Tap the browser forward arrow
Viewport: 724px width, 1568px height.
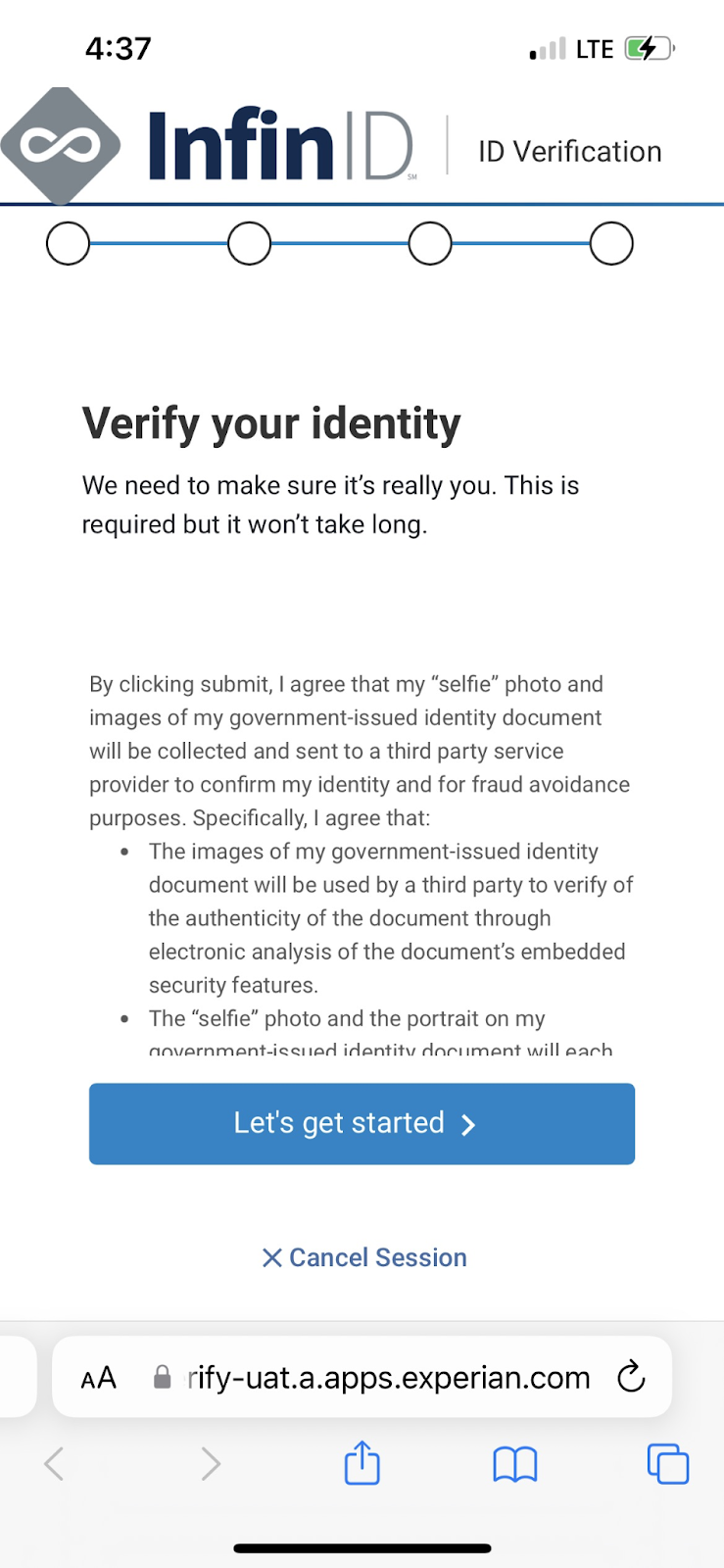coord(210,1464)
